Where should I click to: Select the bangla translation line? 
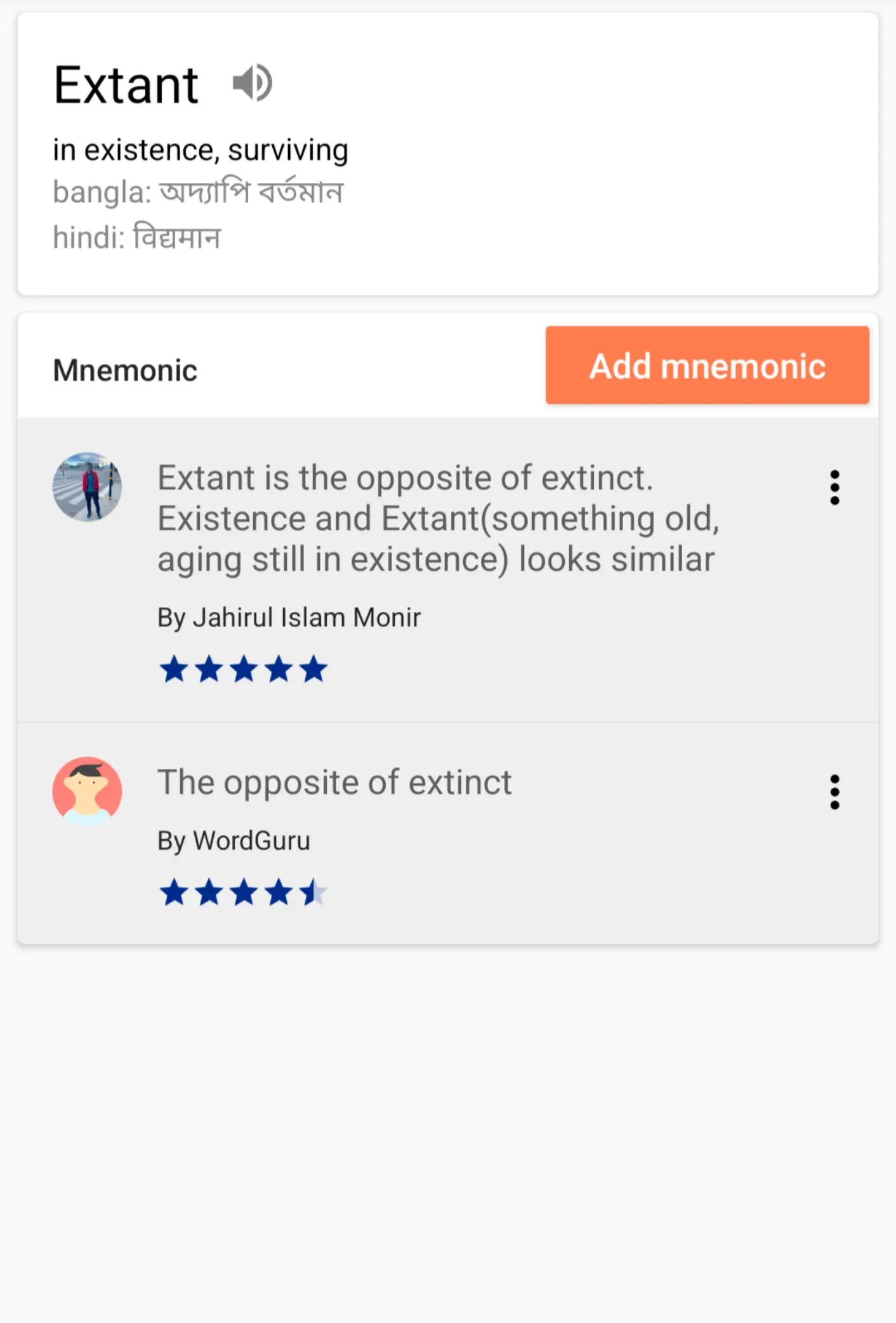198,192
